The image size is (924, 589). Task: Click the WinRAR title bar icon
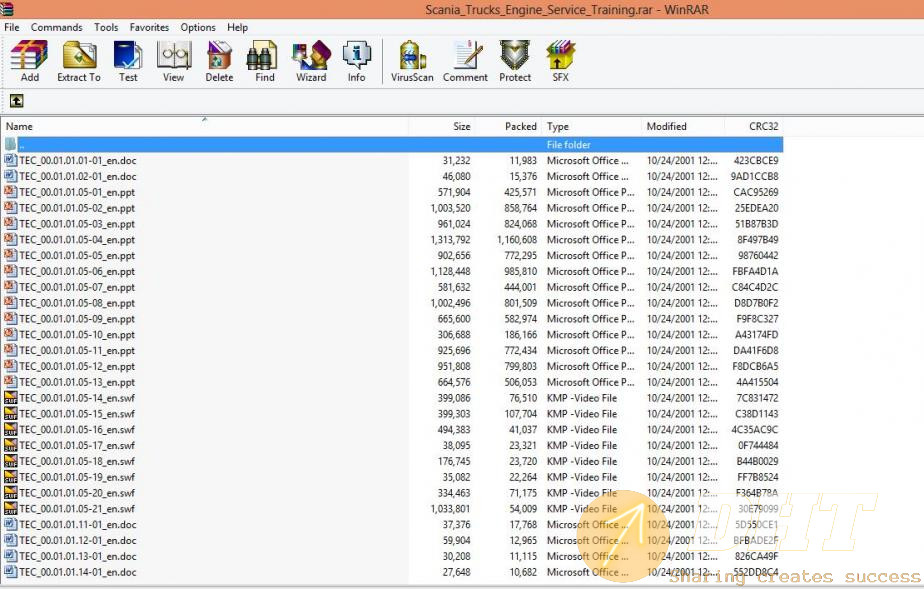coord(7,9)
